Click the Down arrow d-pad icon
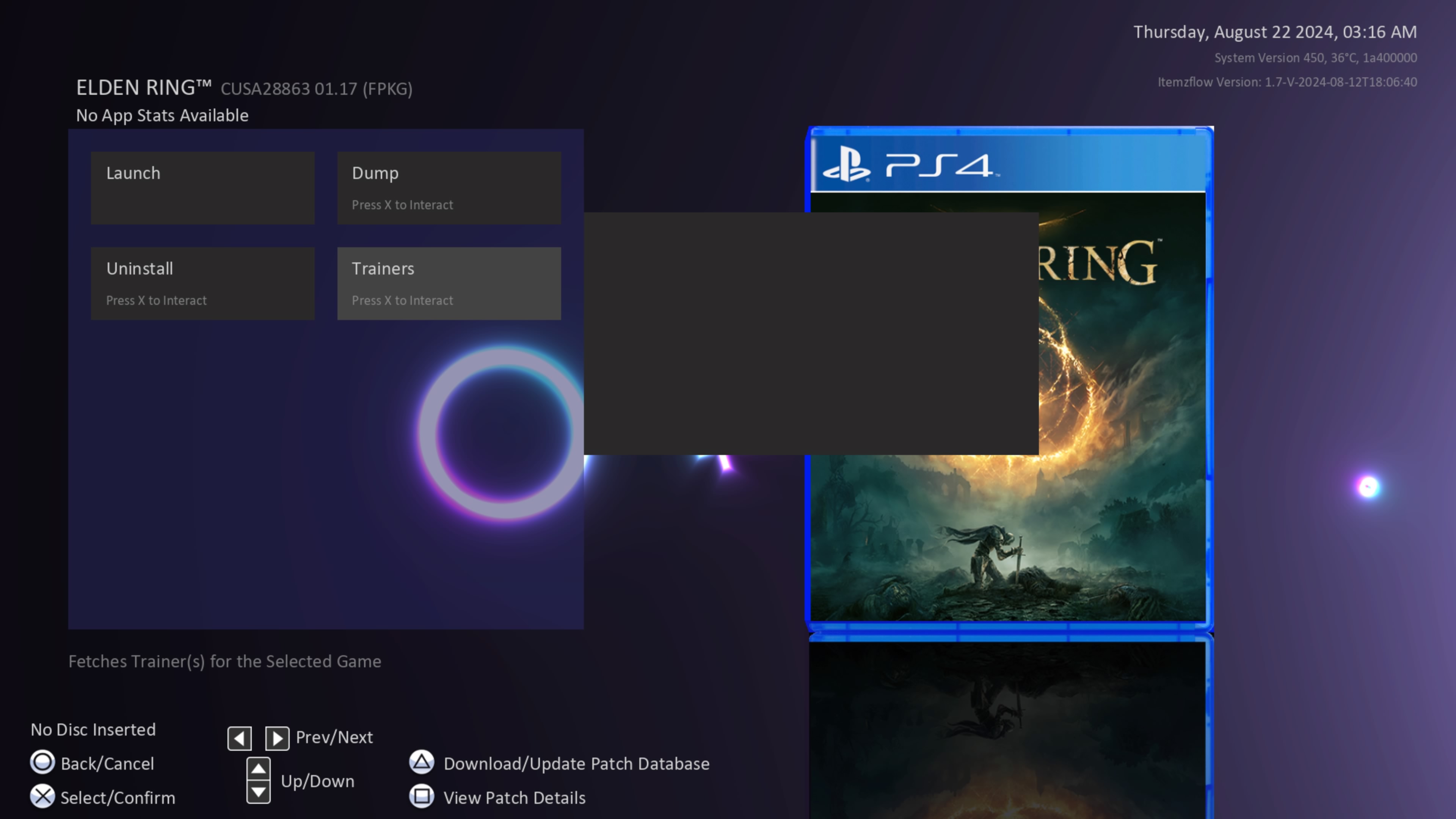1456x819 pixels. click(x=258, y=792)
